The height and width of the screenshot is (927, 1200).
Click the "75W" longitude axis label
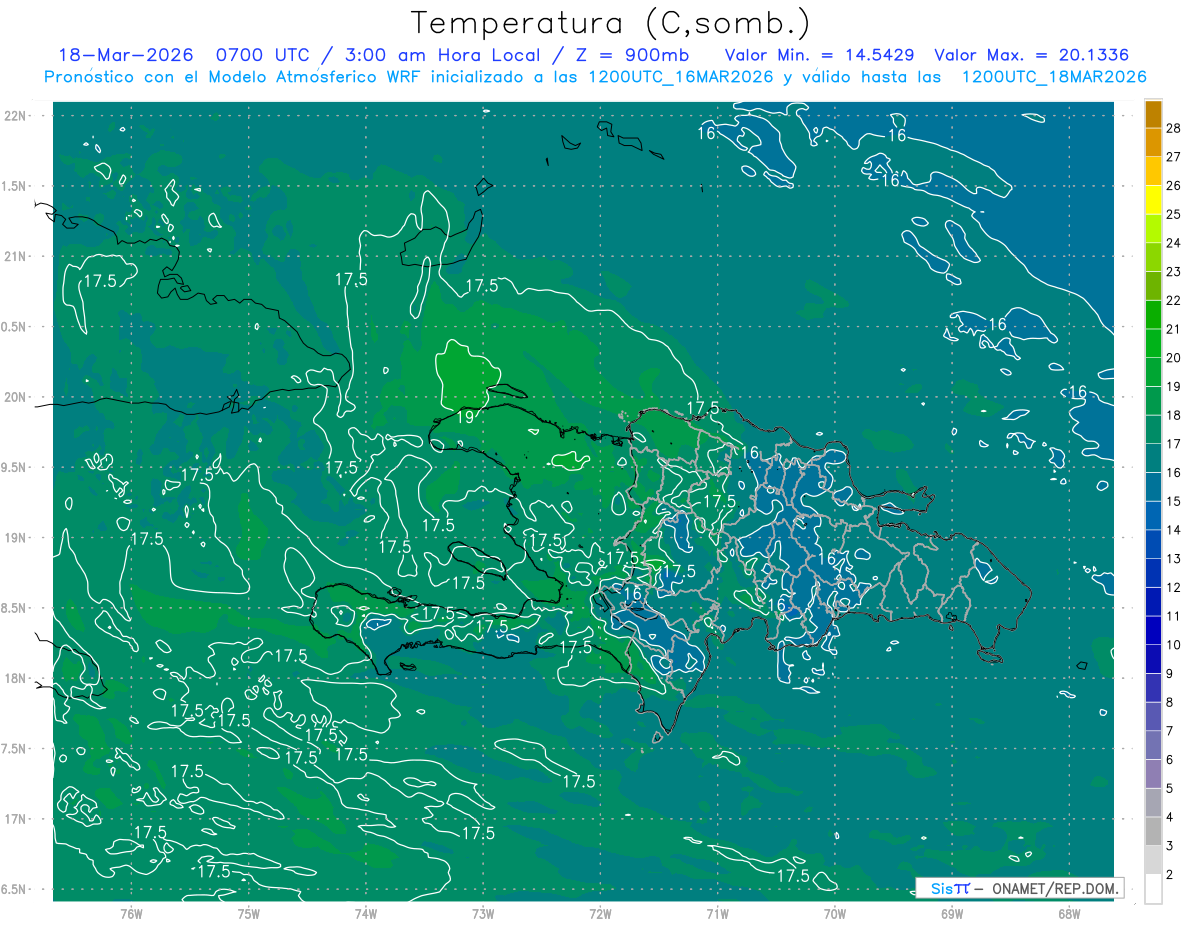(249, 913)
